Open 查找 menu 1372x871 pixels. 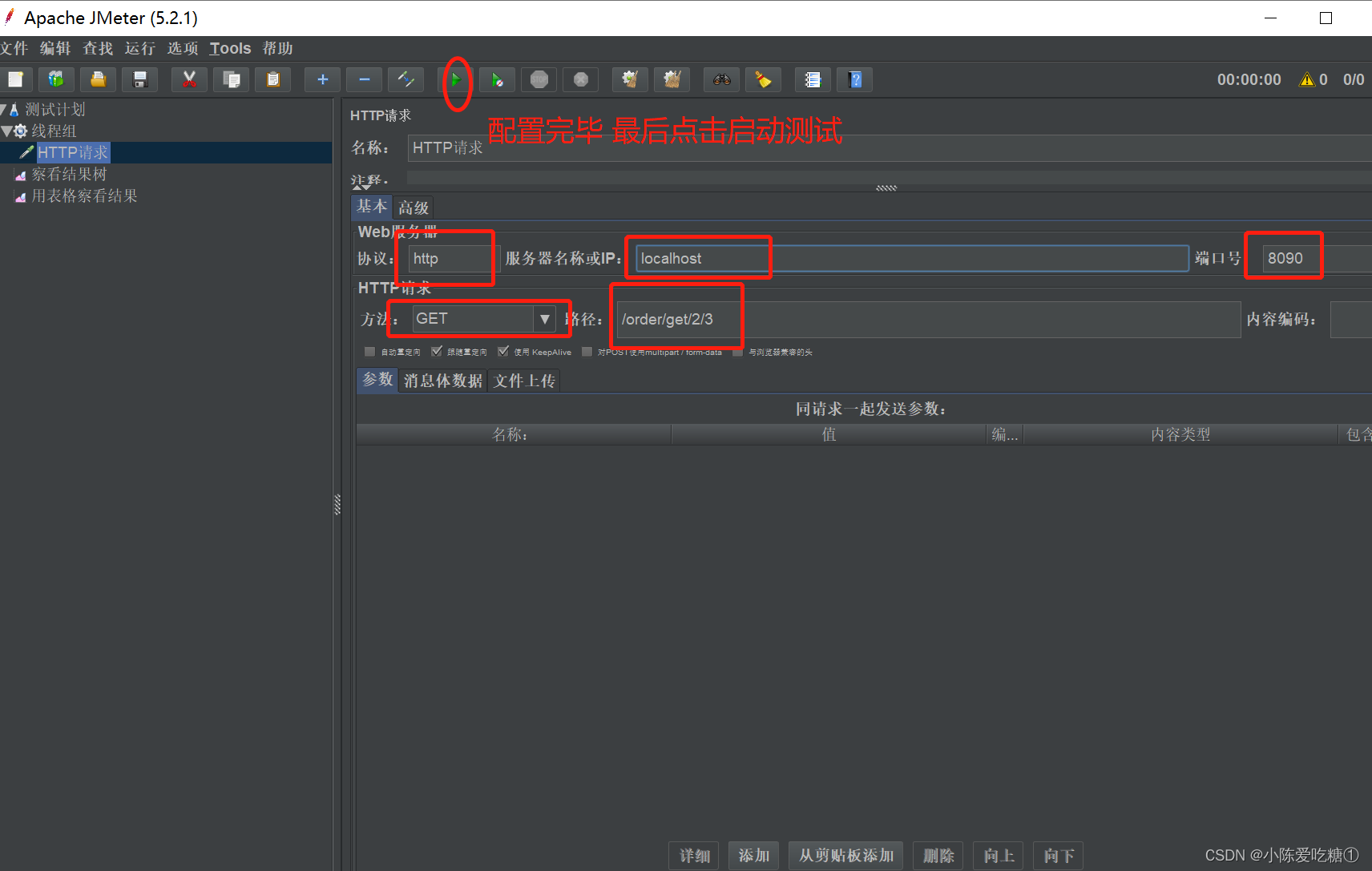[x=98, y=48]
